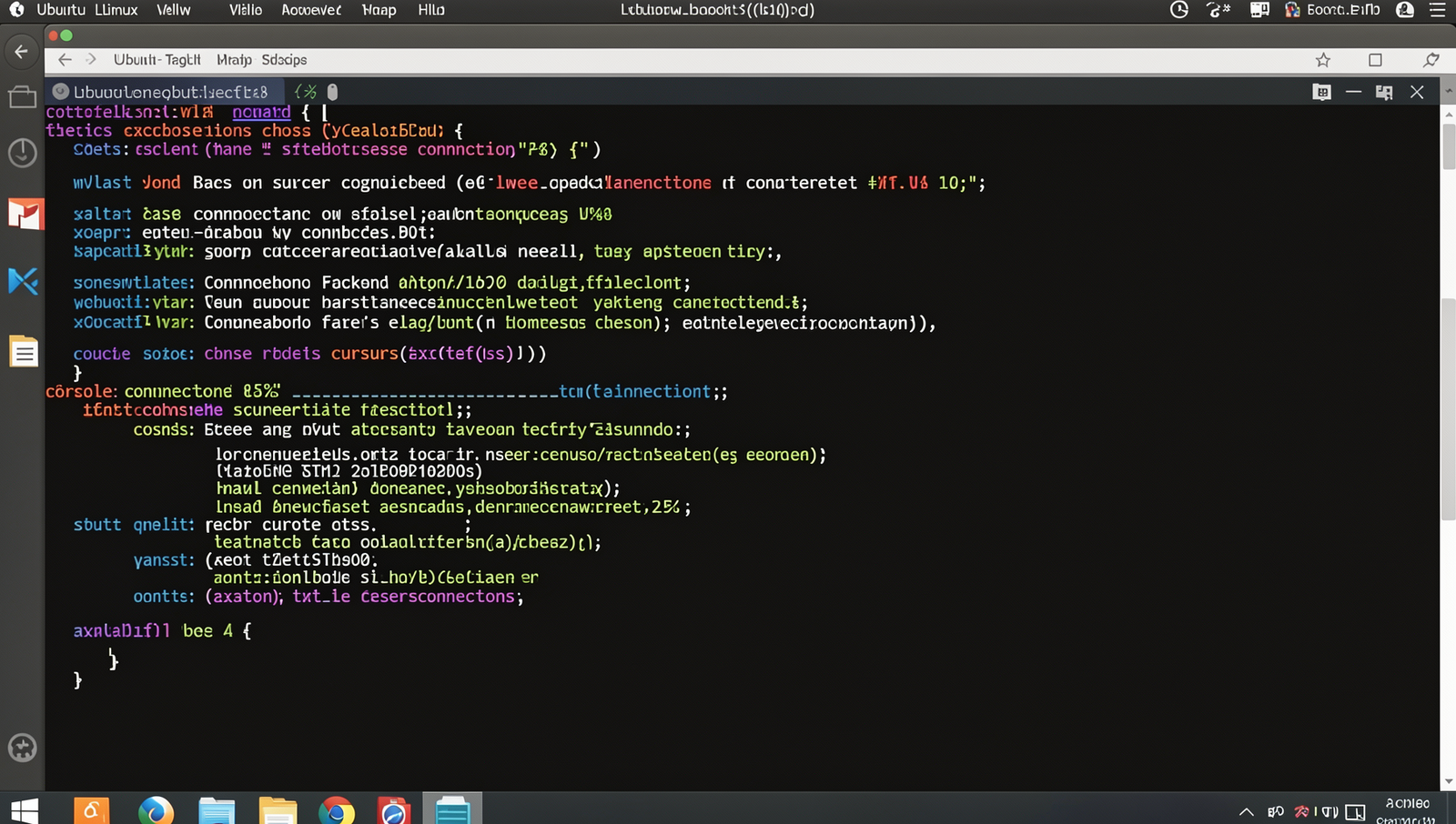Open the display icon in top menu bar
This screenshot has width=1456, height=824.
[x=1259, y=10]
